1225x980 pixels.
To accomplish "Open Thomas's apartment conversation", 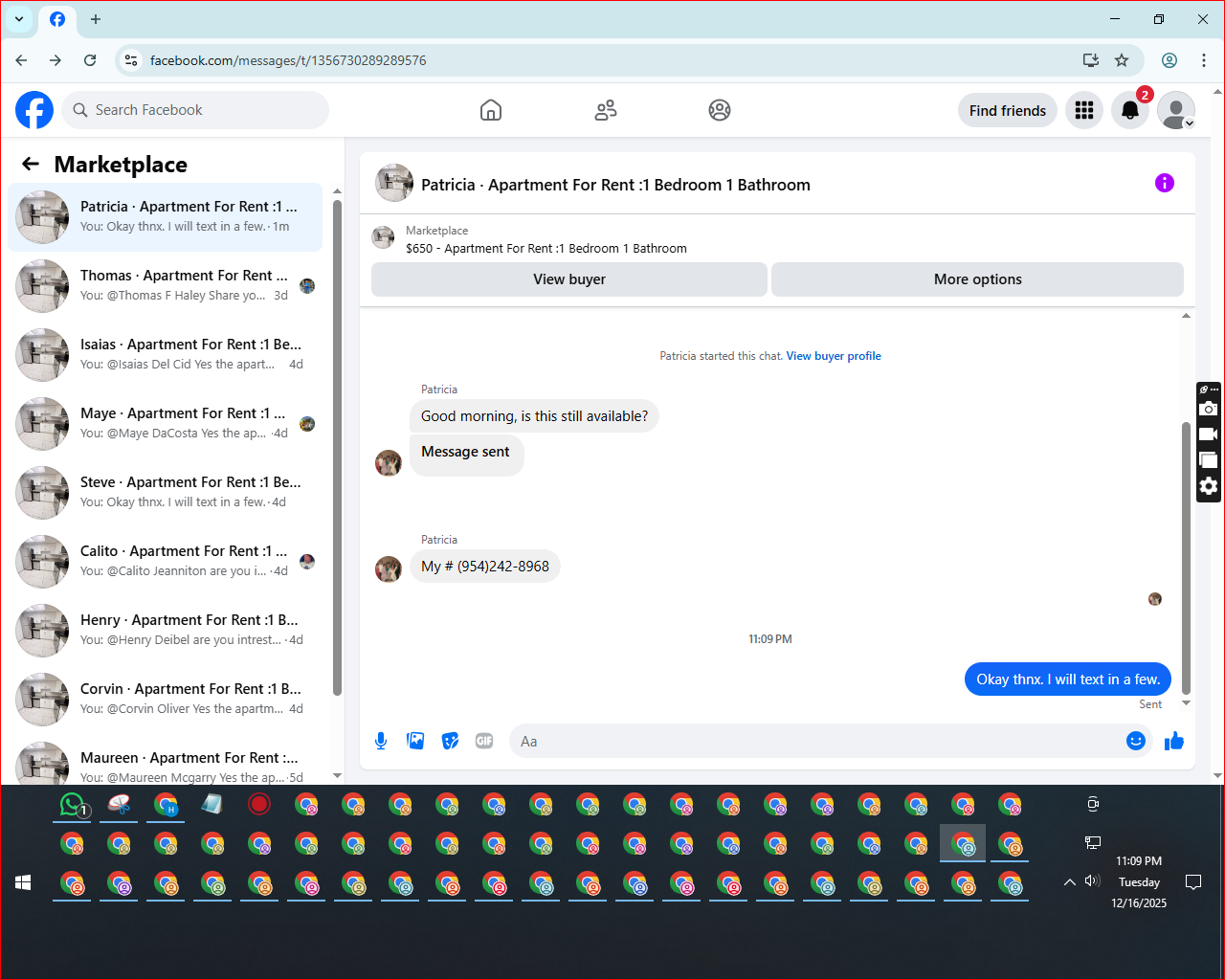I will (166, 286).
